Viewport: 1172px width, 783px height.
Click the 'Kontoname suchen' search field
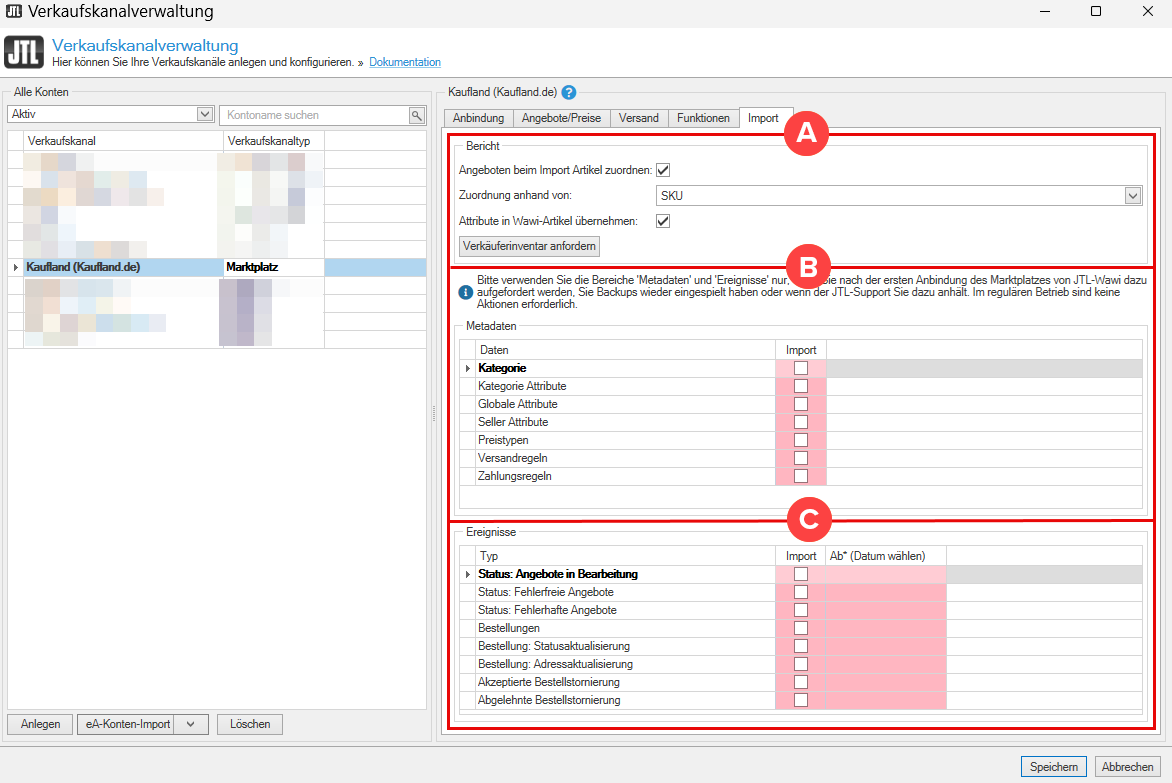point(314,115)
